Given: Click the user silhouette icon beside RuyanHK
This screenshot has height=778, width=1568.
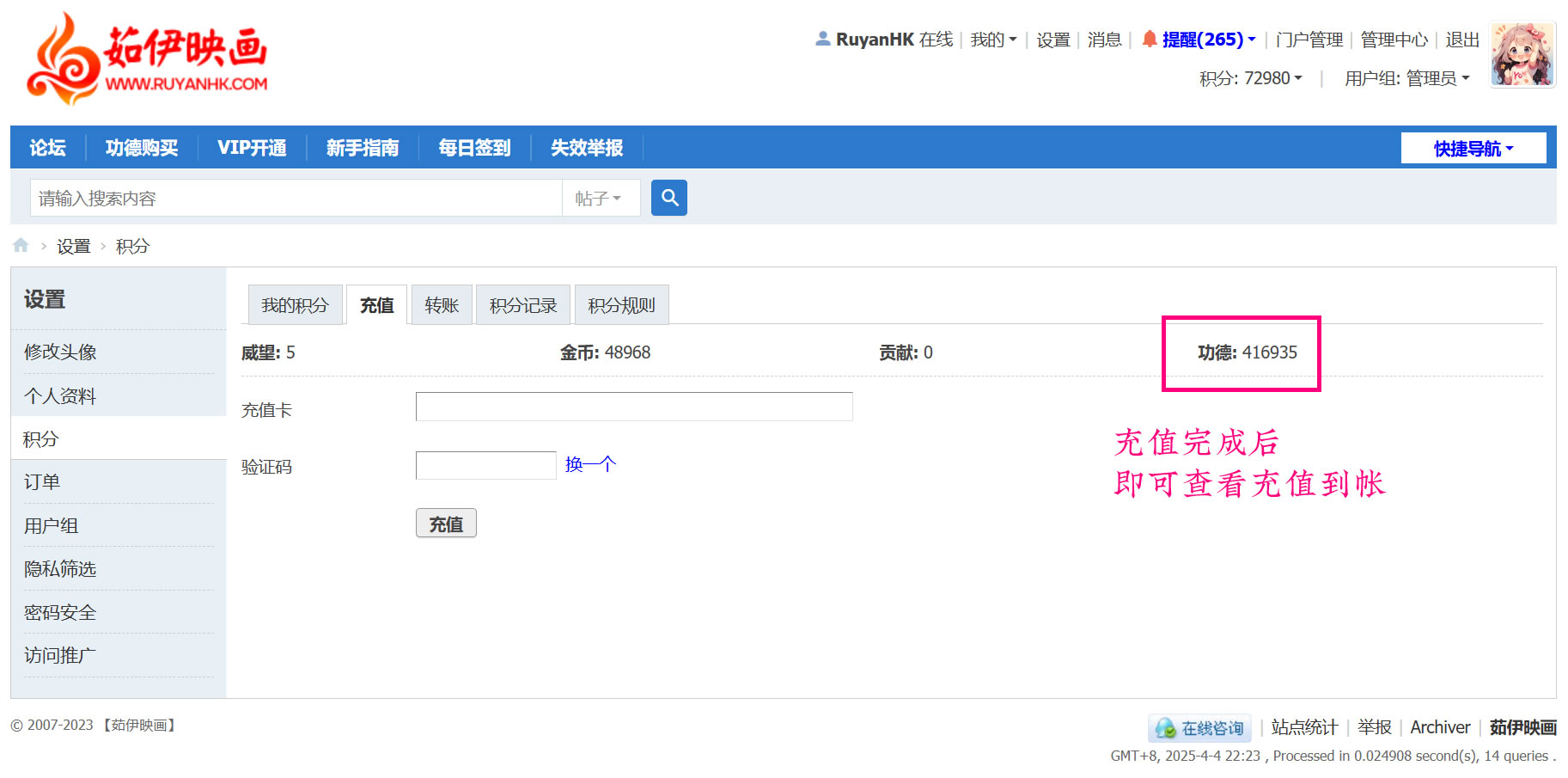Looking at the screenshot, I should (822, 40).
